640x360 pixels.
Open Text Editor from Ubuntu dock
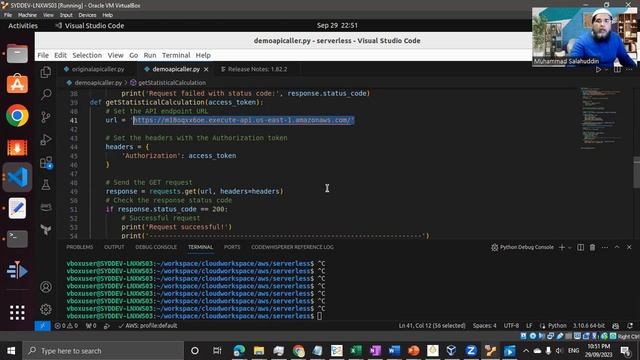click(x=17, y=208)
